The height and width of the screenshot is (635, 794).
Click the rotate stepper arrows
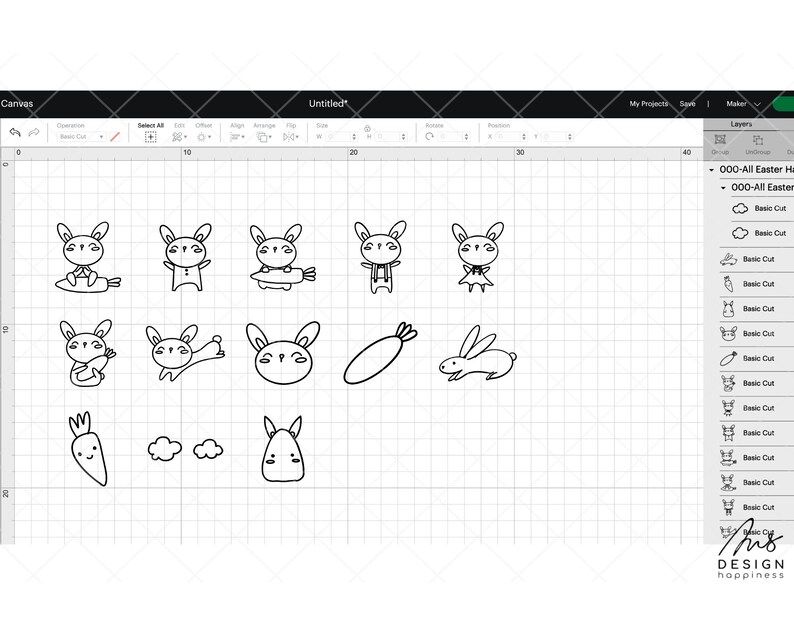point(466,137)
